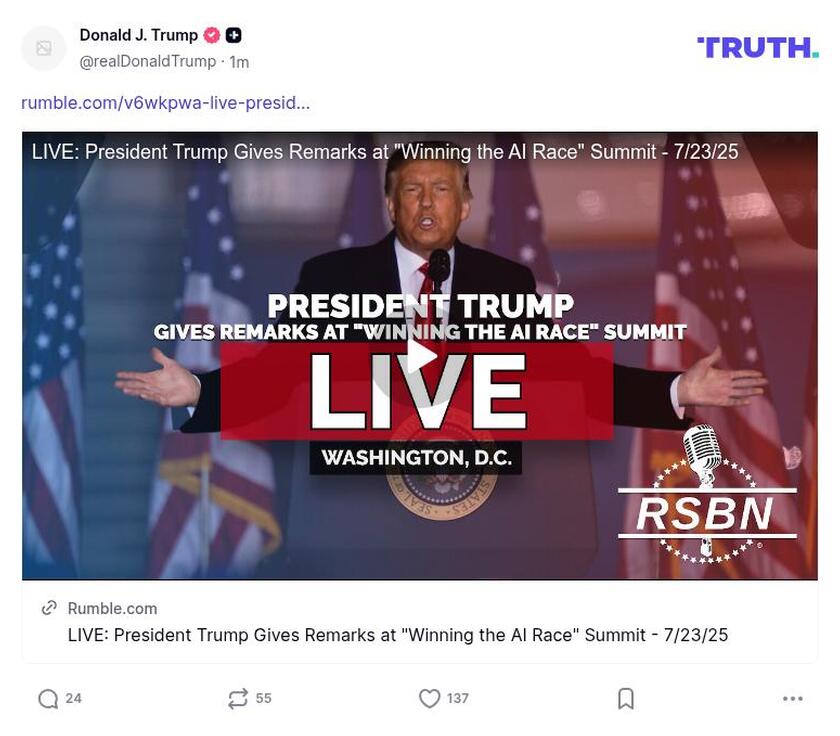Click the pink verified badge next to the name
This screenshot has width=840, height=736.
pyautogui.click(x=211, y=34)
